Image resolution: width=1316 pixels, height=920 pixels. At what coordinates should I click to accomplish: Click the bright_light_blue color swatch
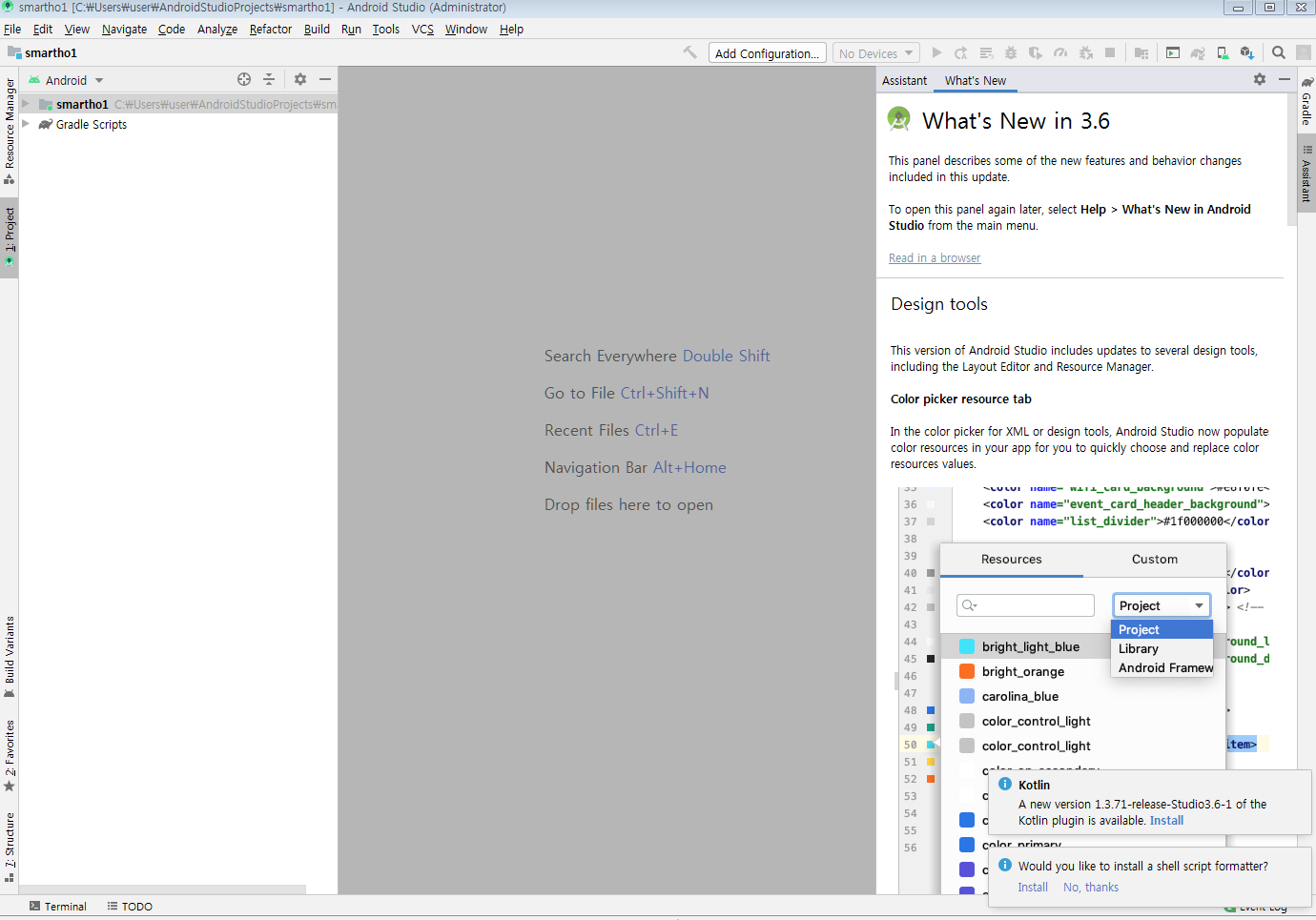[967, 646]
